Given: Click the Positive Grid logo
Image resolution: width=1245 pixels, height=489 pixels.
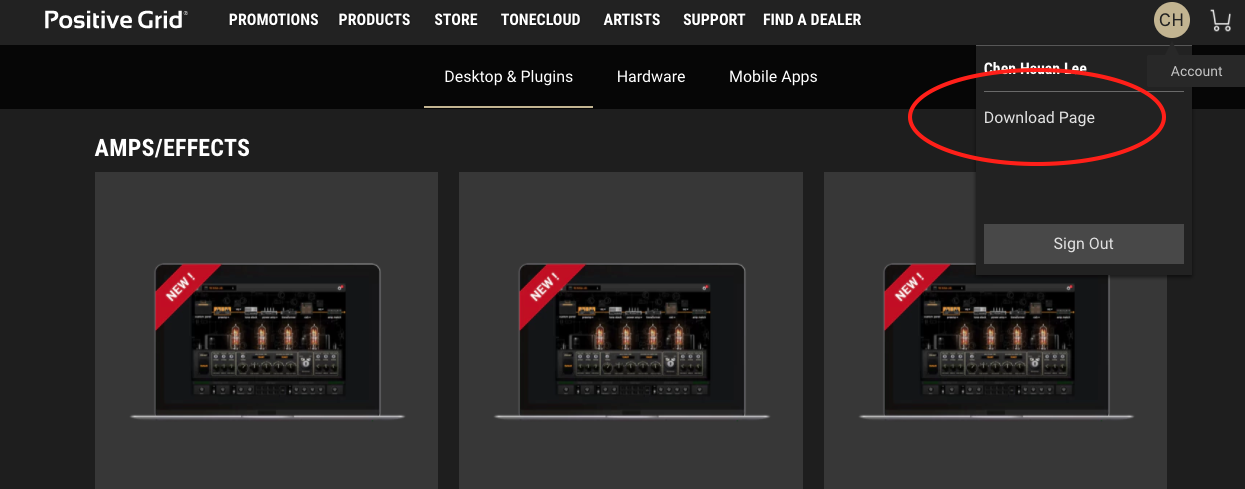Looking at the screenshot, I should point(116,20).
